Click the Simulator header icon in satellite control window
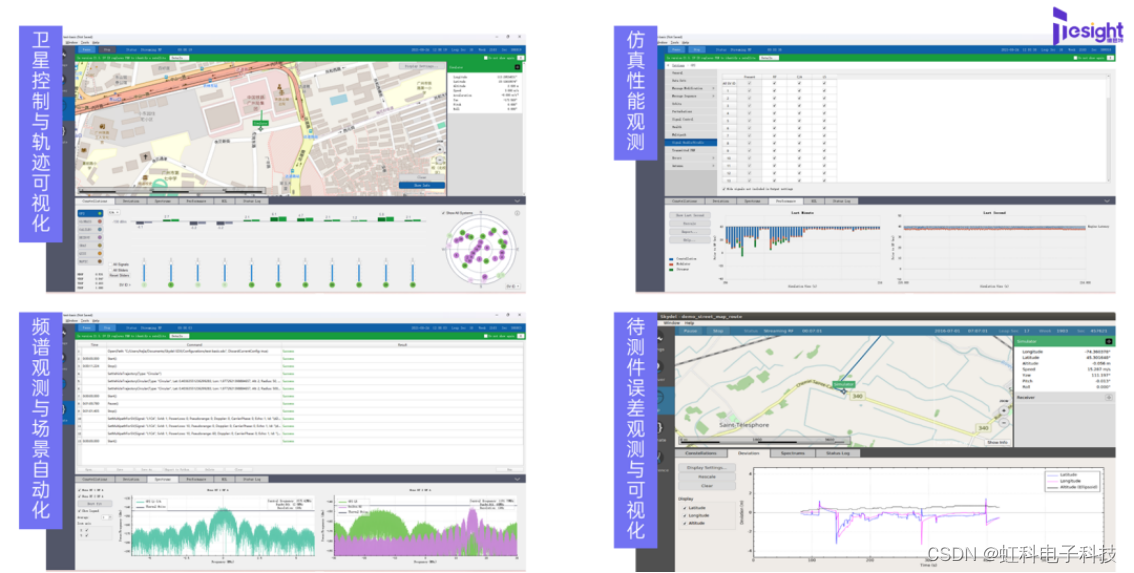Image resolution: width=1134 pixels, height=573 pixels. [x=517, y=67]
